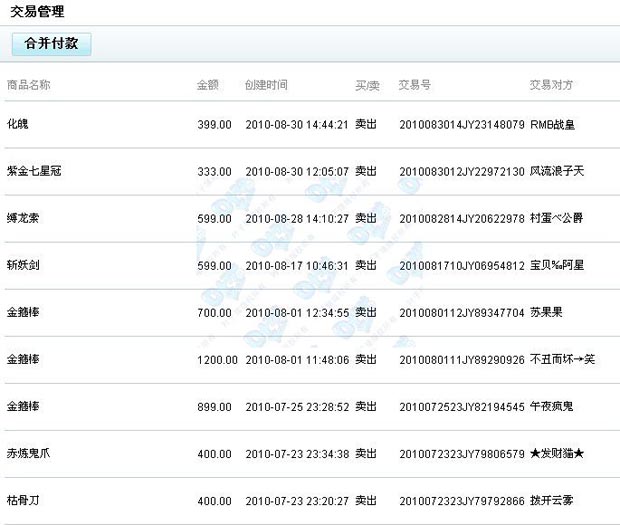This screenshot has width=620, height=525.
Task: Click the 交易号 column header
Action: (415, 85)
